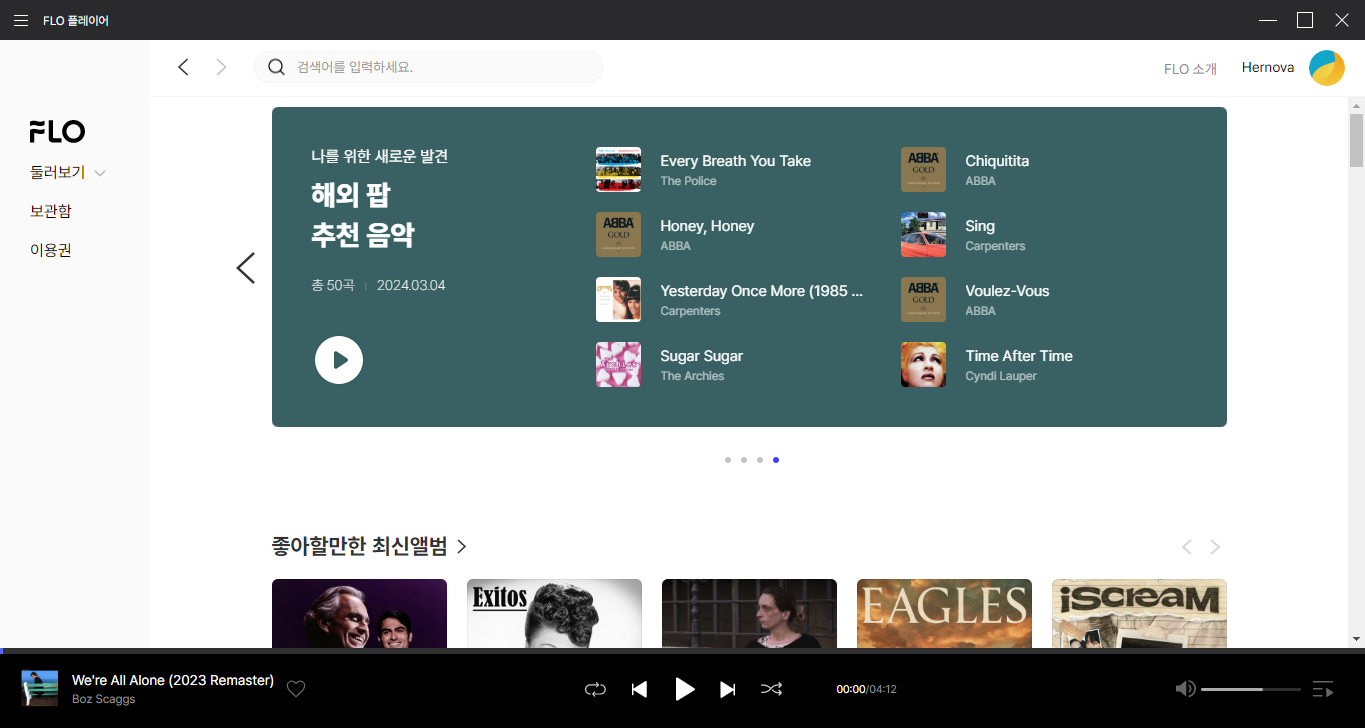Open the Exitos album thumbnail
The height and width of the screenshot is (728, 1365).
point(554,613)
